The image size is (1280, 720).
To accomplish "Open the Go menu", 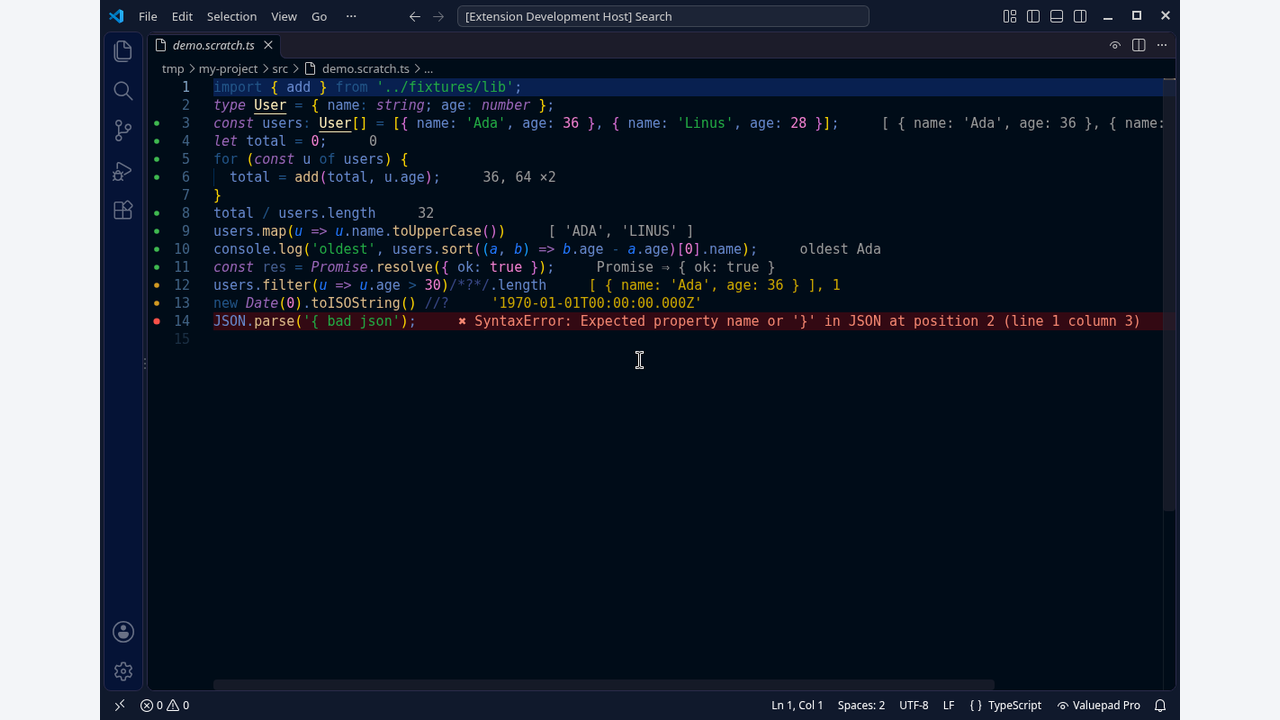I will point(320,16).
